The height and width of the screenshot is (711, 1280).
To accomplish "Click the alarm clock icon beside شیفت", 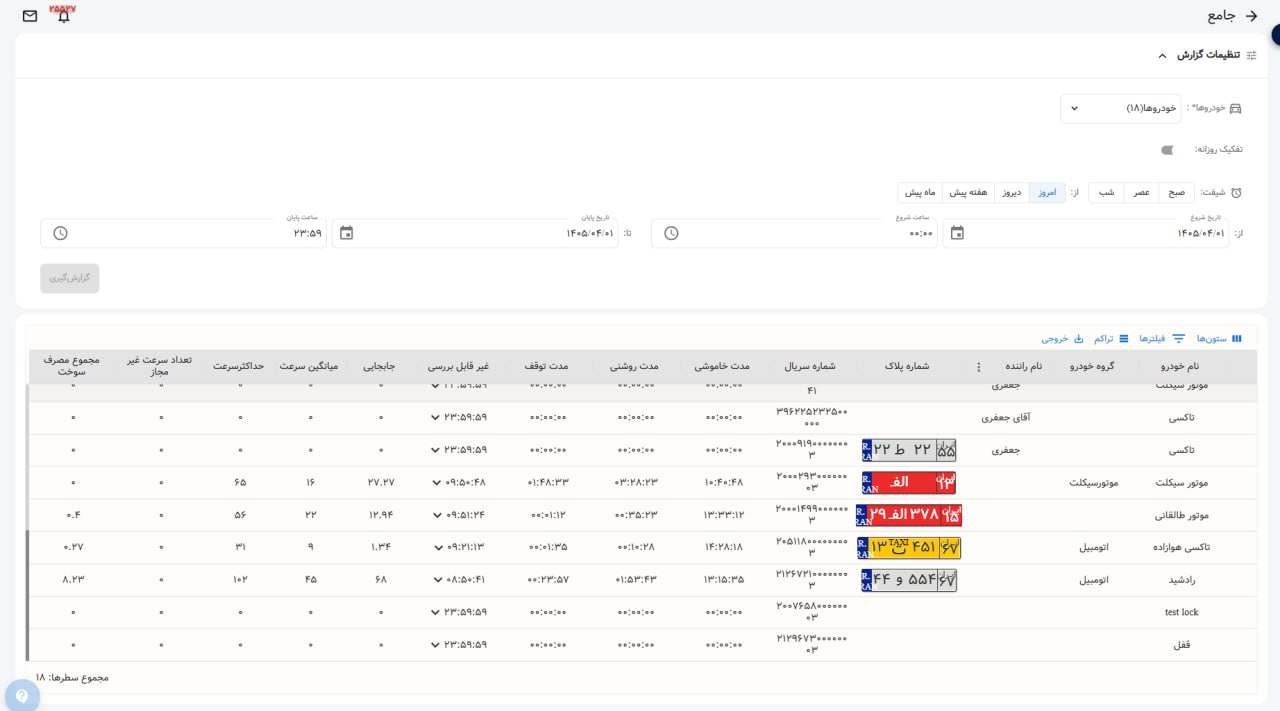I will 1236,192.
